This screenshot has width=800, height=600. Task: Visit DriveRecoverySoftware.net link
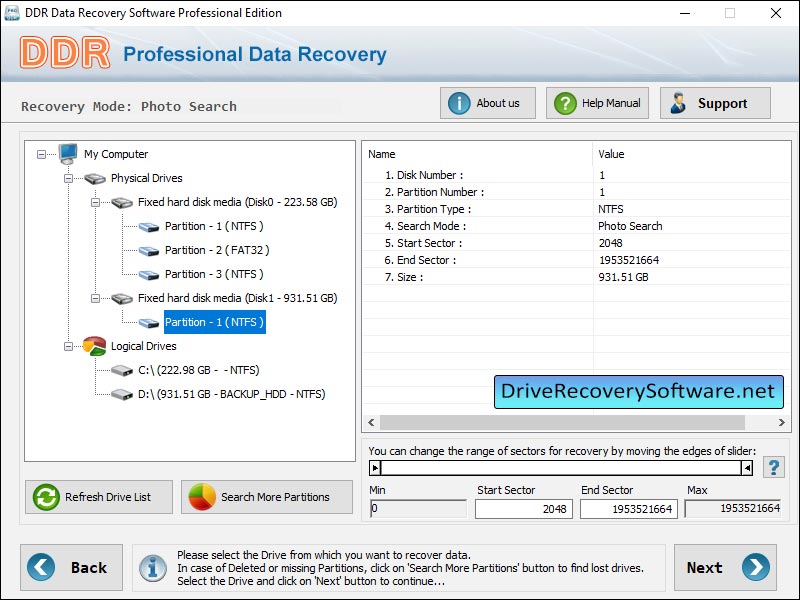[638, 392]
